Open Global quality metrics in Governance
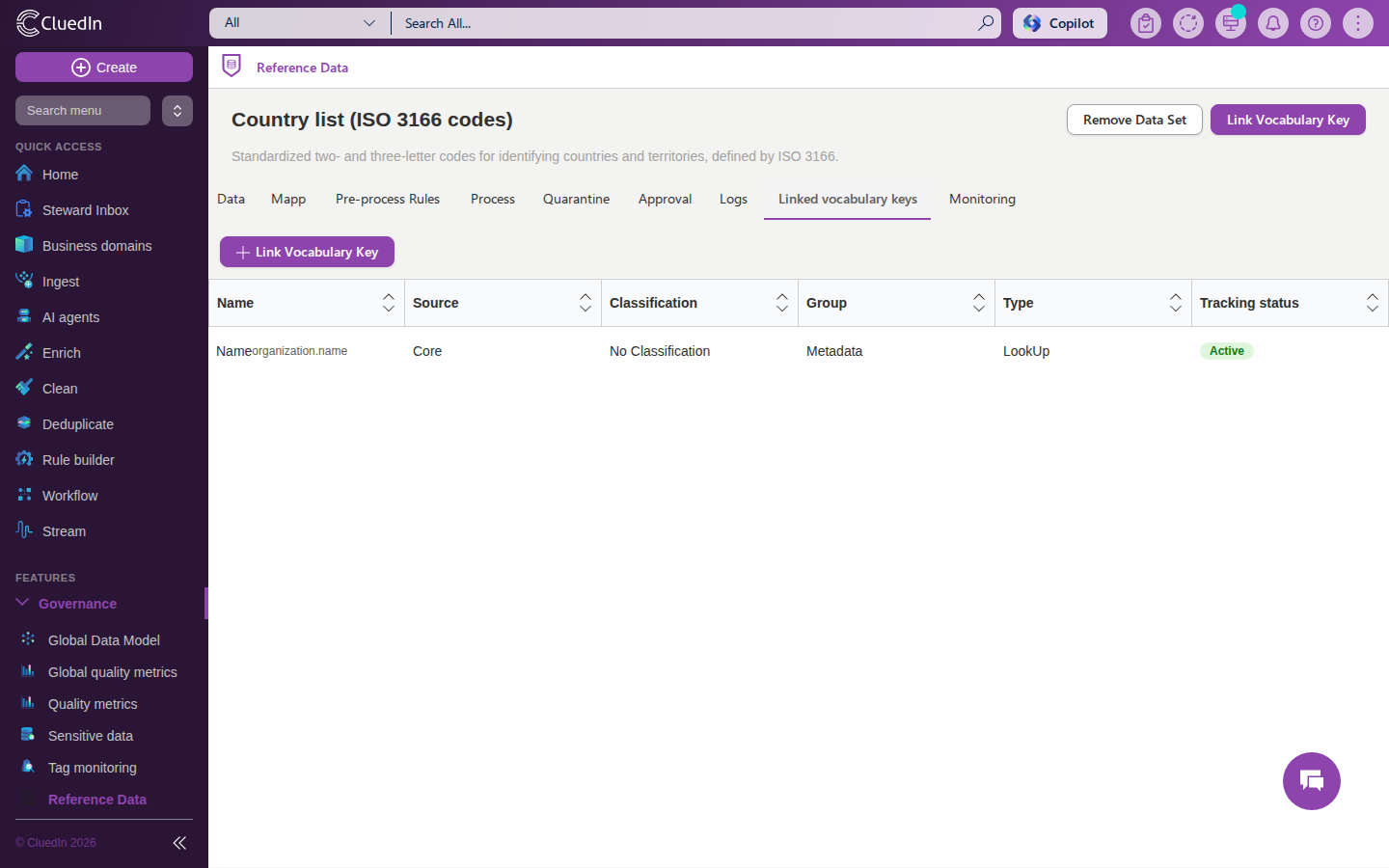1389x868 pixels. click(113, 672)
